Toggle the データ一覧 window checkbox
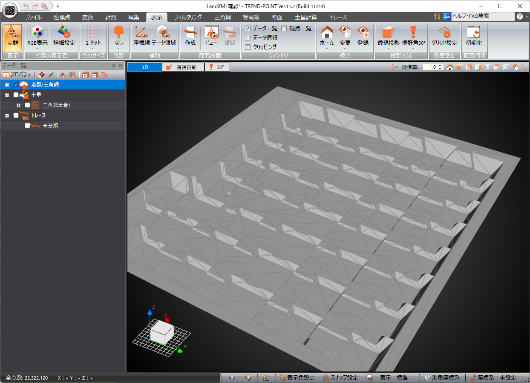The height and width of the screenshot is (383, 530). [x=248, y=29]
